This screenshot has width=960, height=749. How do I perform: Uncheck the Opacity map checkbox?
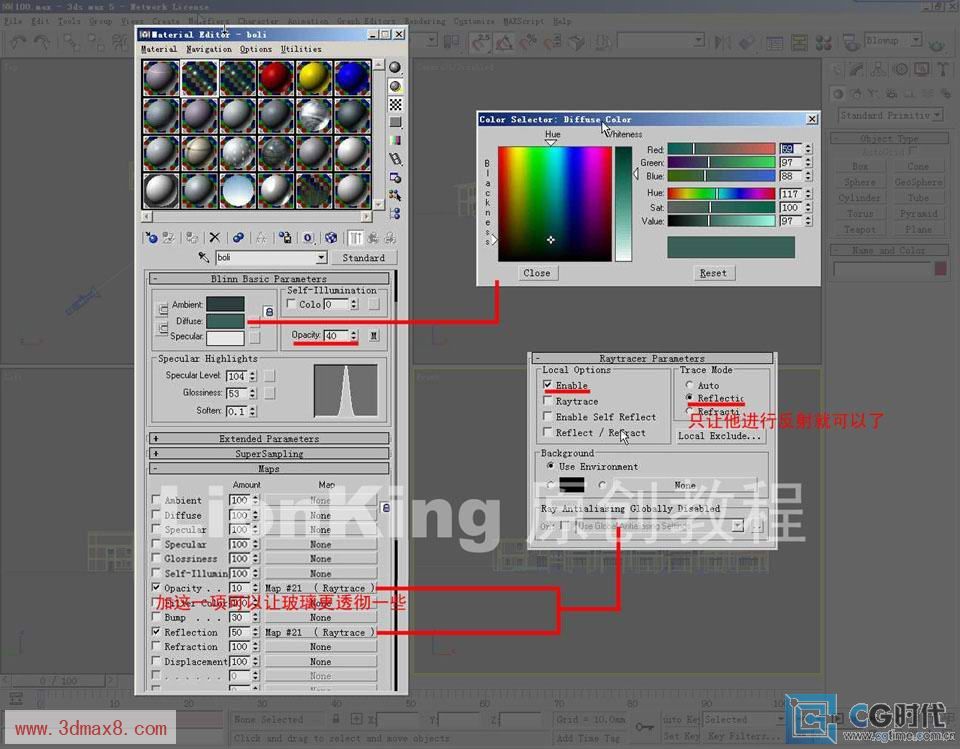(x=156, y=587)
